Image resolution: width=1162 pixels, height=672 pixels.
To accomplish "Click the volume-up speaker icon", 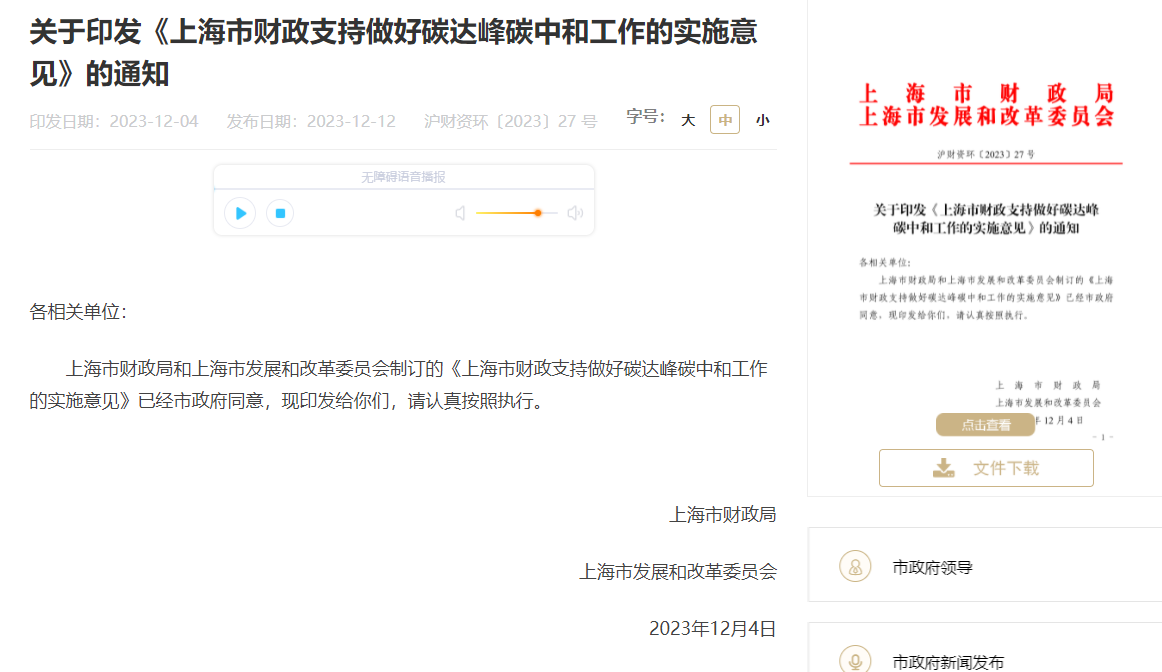I will point(574,213).
